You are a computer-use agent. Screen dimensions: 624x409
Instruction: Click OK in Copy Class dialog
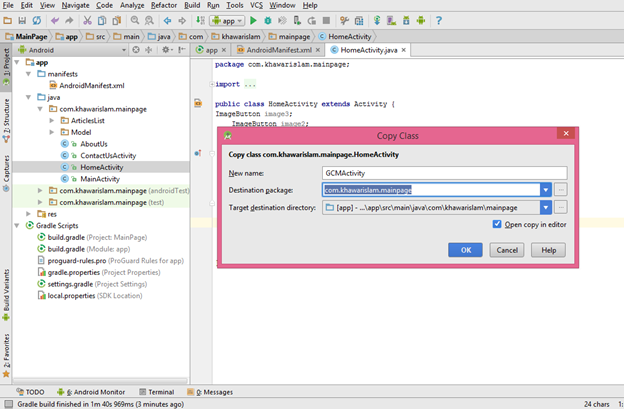tap(465, 250)
